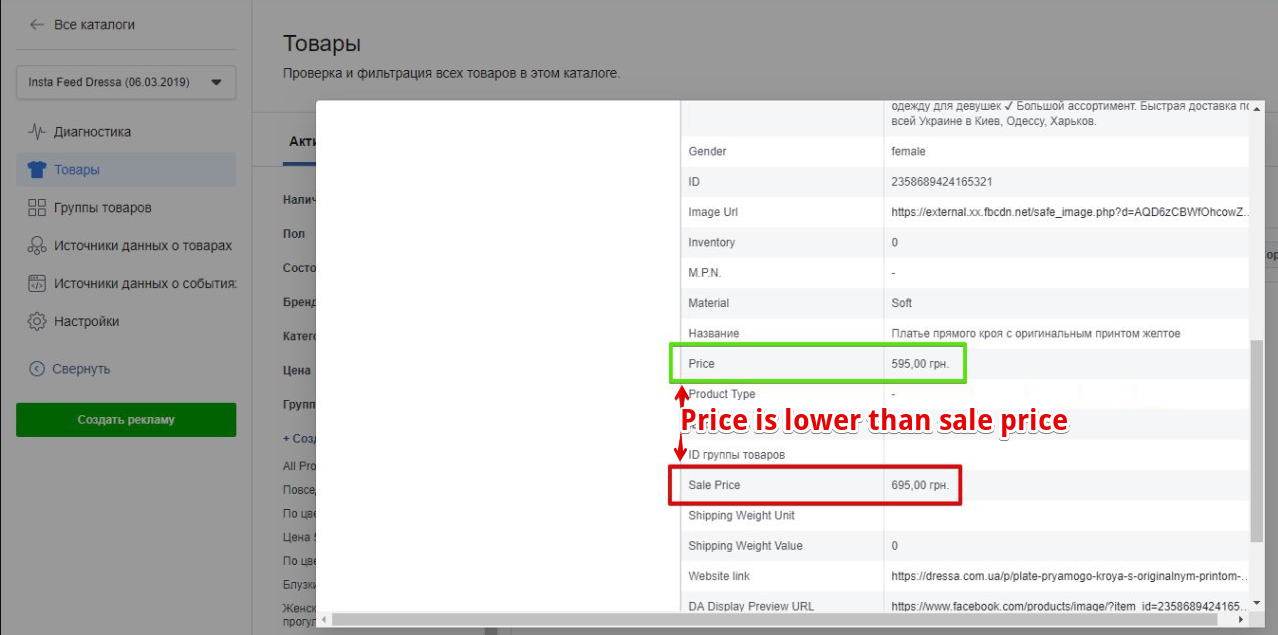The height and width of the screenshot is (635, 1278).
Task: Click the Диагностика pulse icon
Action: pos(37,132)
